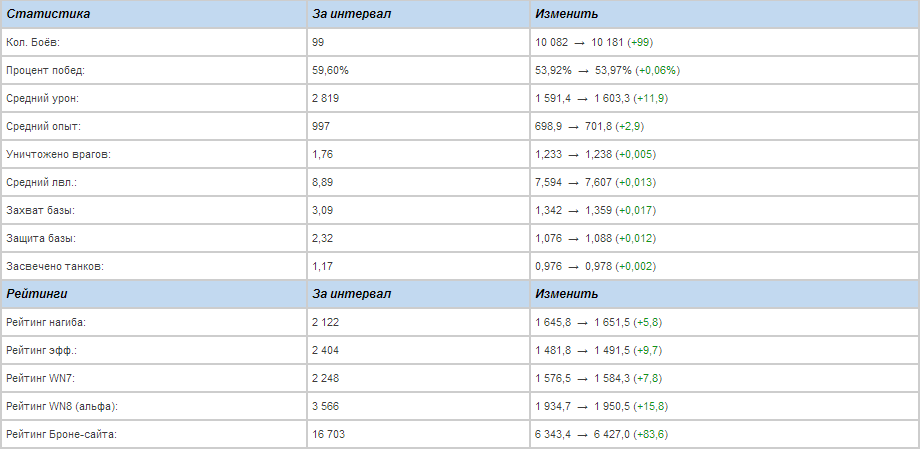
Task: Click the 59,60% win percentage value
Action: tap(330, 71)
